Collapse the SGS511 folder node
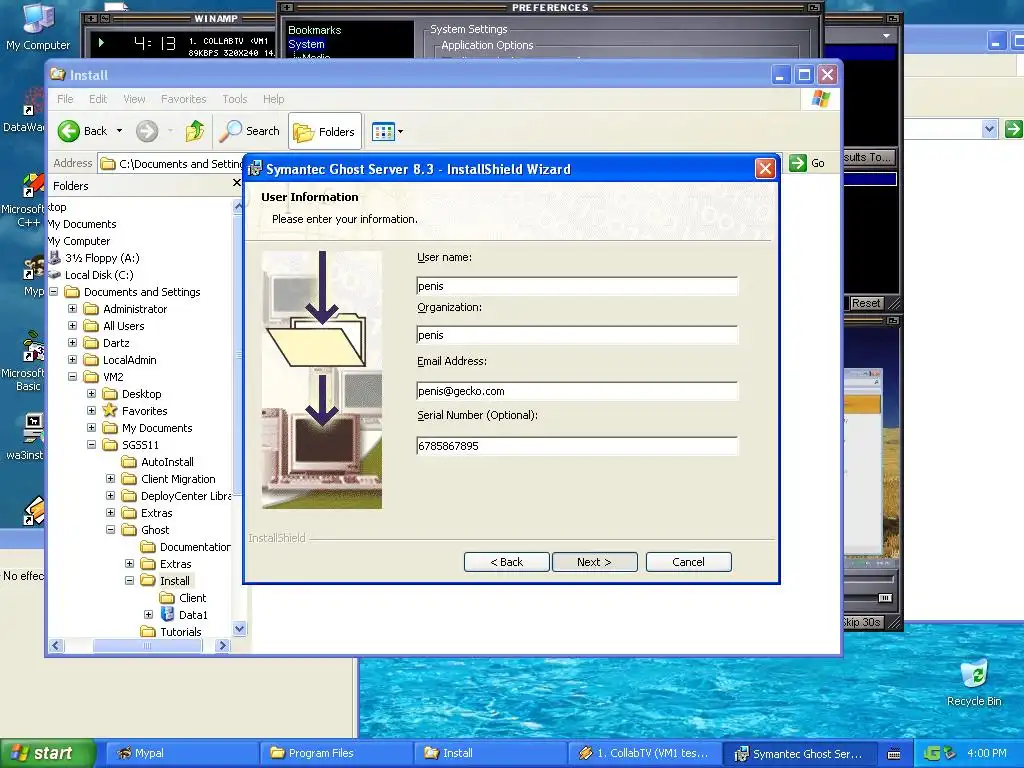Screen dimensions: 1024x768 [x=91, y=445]
